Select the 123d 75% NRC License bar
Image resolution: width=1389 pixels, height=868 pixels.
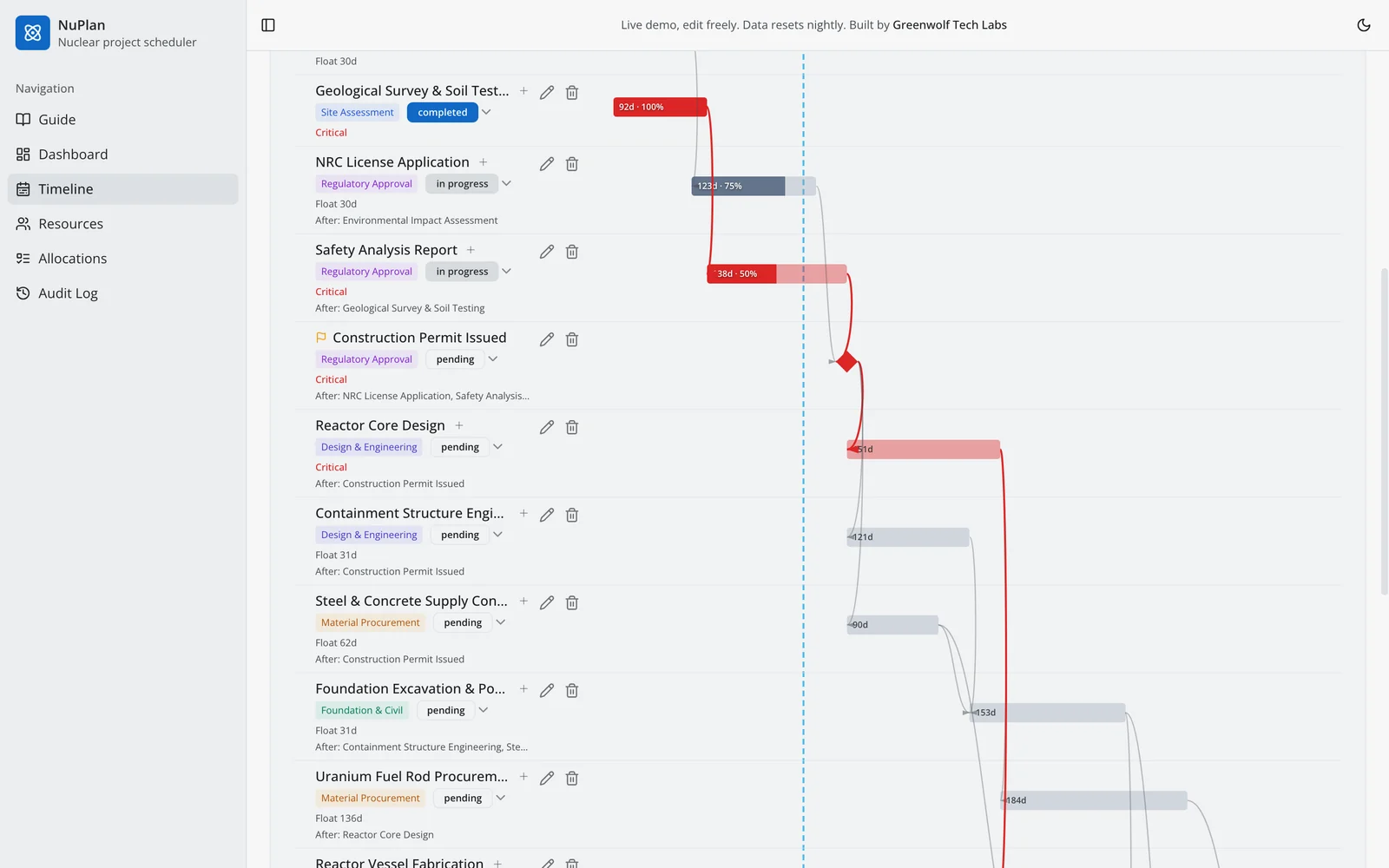[754, 186]
